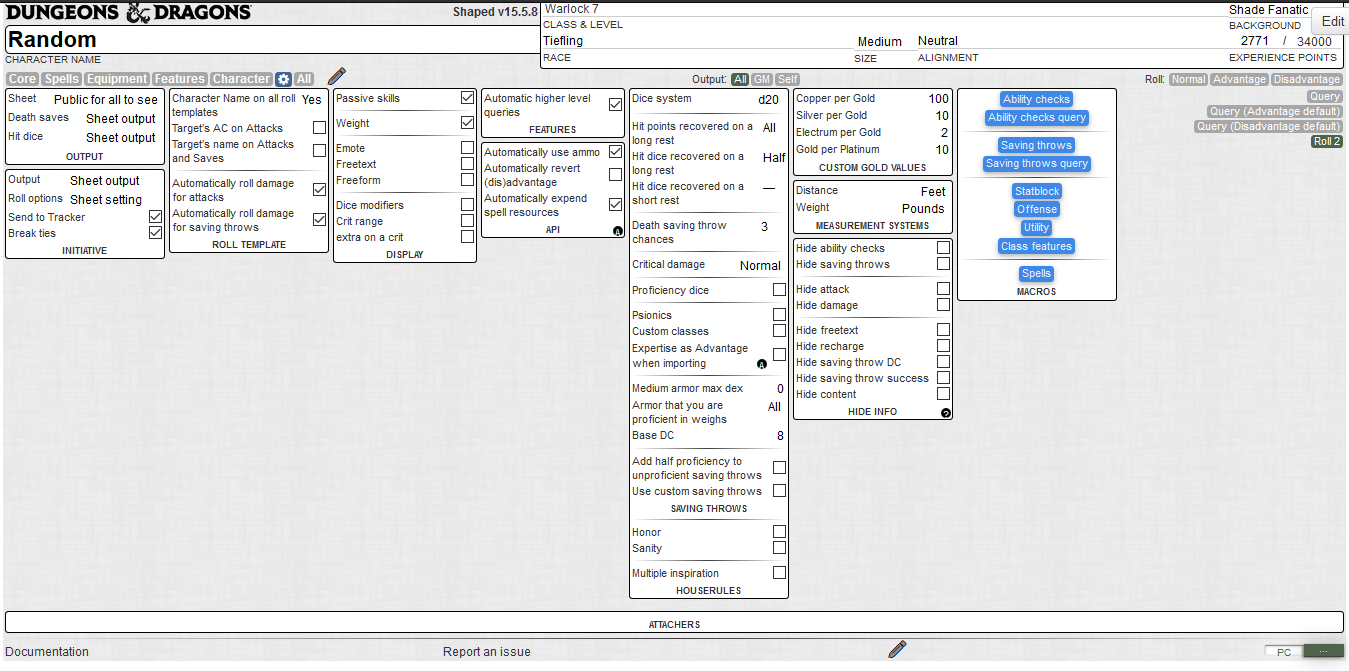Open Death saves output dropdown

point(121,119)
